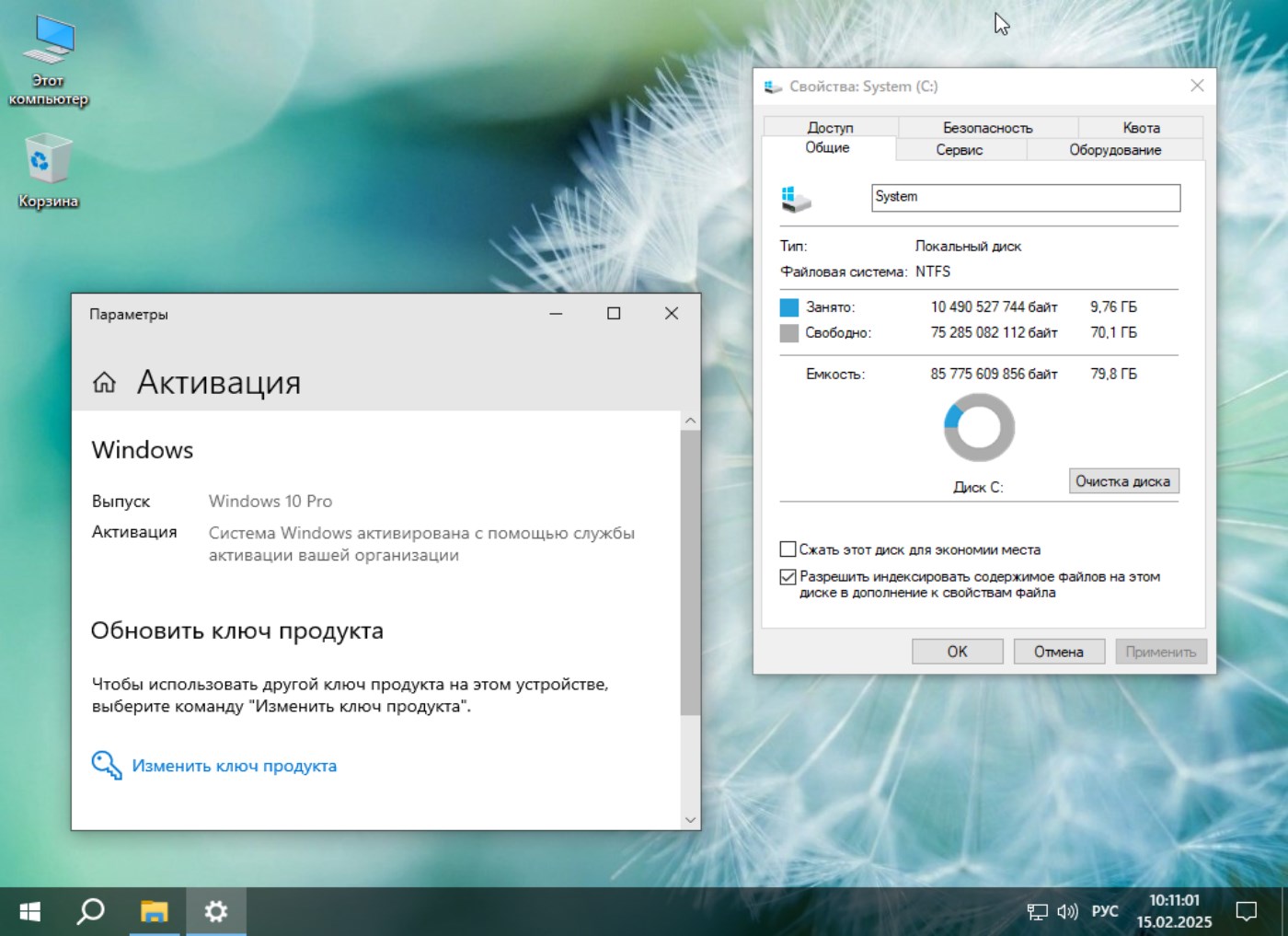Enable "Сжать этот диск для экономии места" checkbox
Screen dimensions: 1288x936
pyautogui.click(x=788, y=549)
